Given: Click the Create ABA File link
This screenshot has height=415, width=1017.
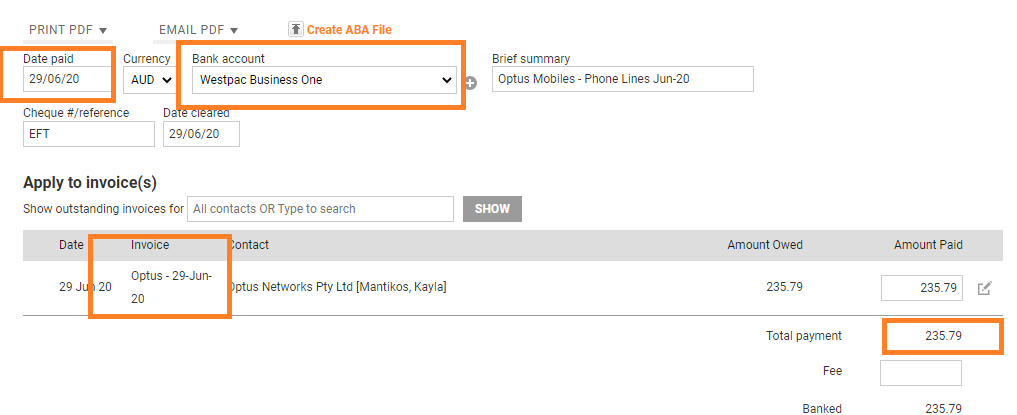Looking at the screenshot, I should (x=349, y=30).
